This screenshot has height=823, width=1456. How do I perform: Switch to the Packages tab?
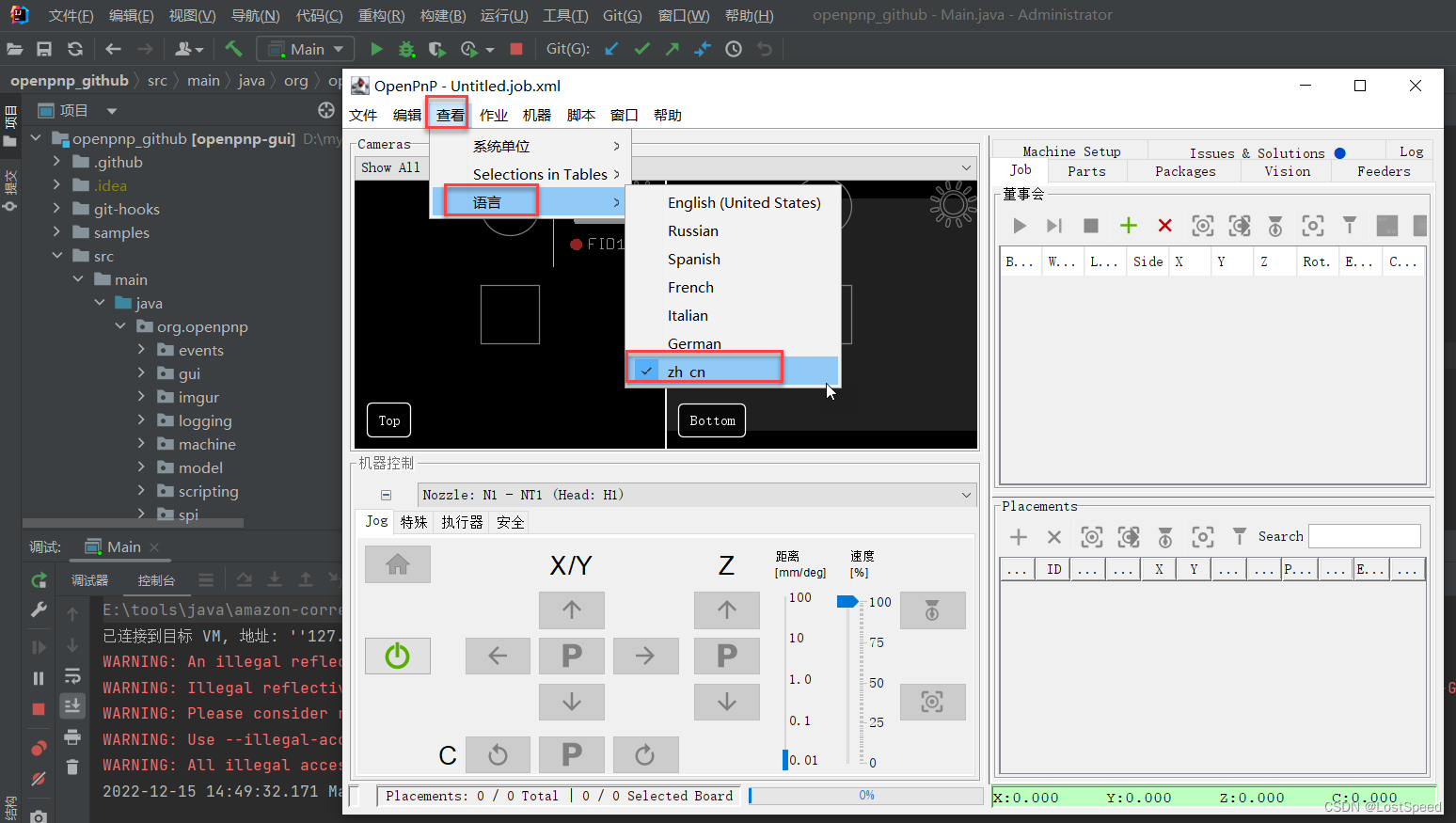point(1185,171)
